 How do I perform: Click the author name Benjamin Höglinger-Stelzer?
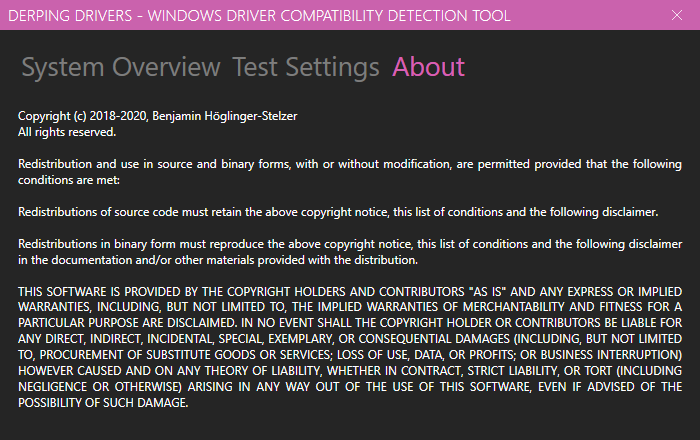point(225,116)
